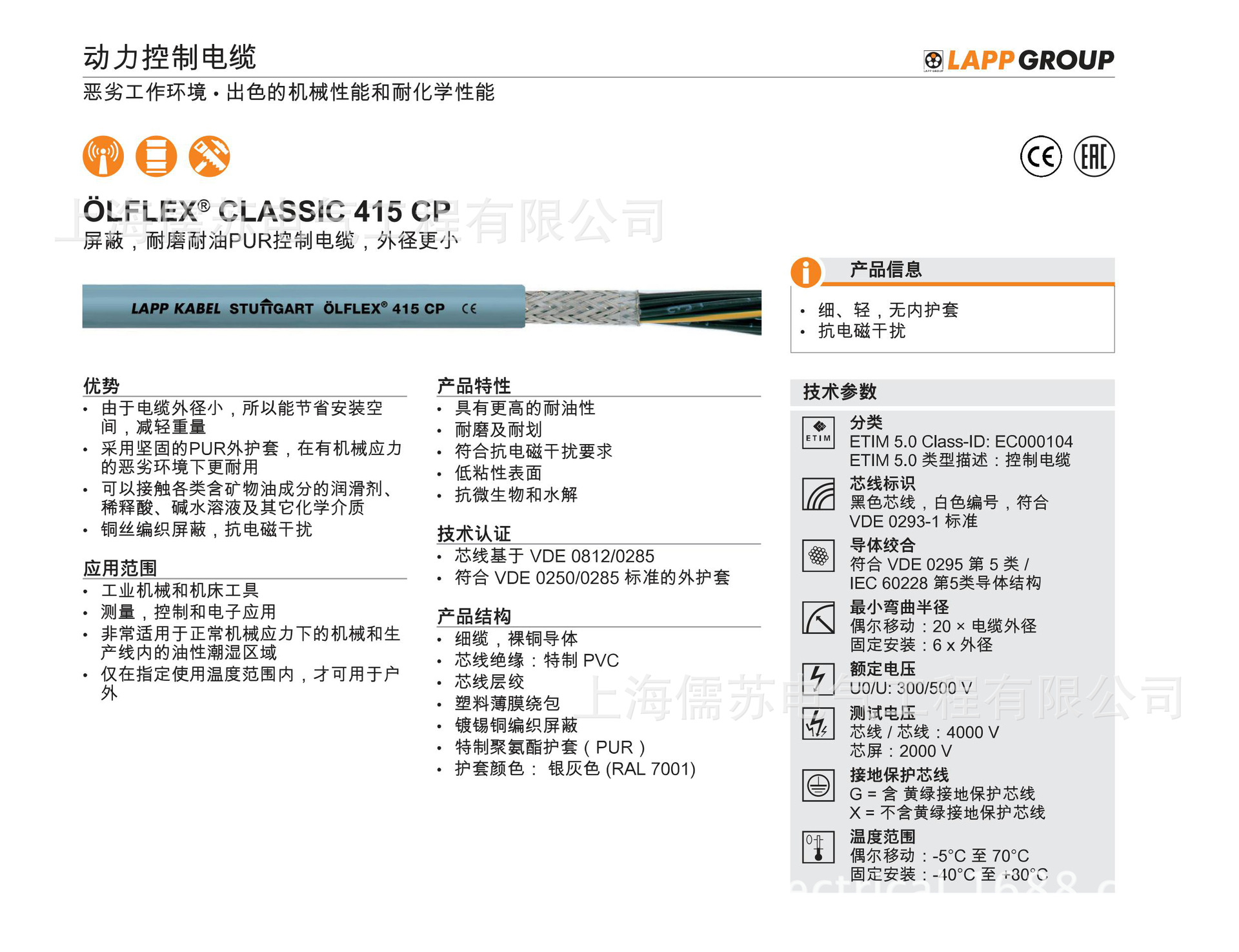Click the CE certification mark

[x=1040, y=156]
